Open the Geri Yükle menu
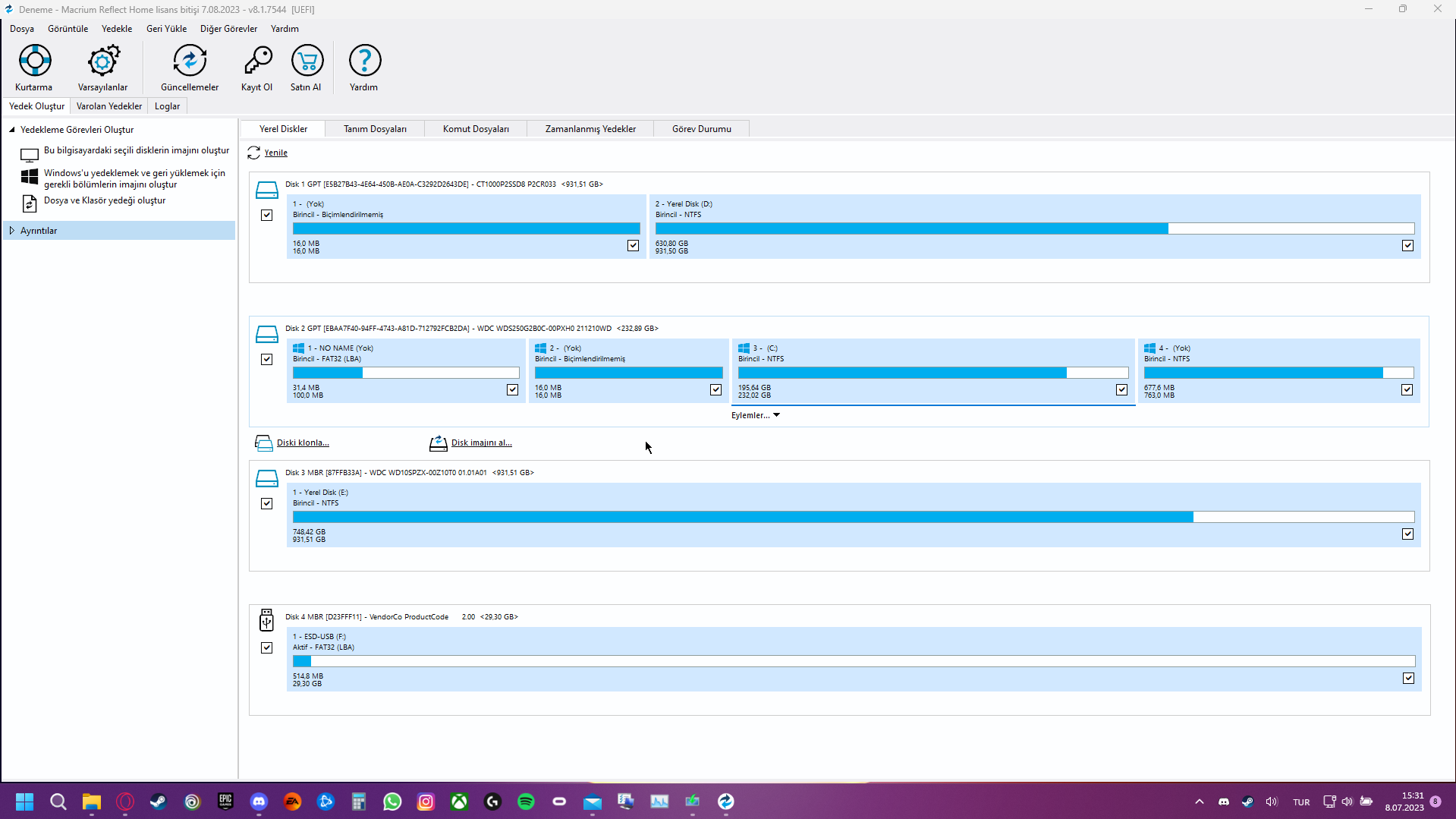 (x=166, y=29)
